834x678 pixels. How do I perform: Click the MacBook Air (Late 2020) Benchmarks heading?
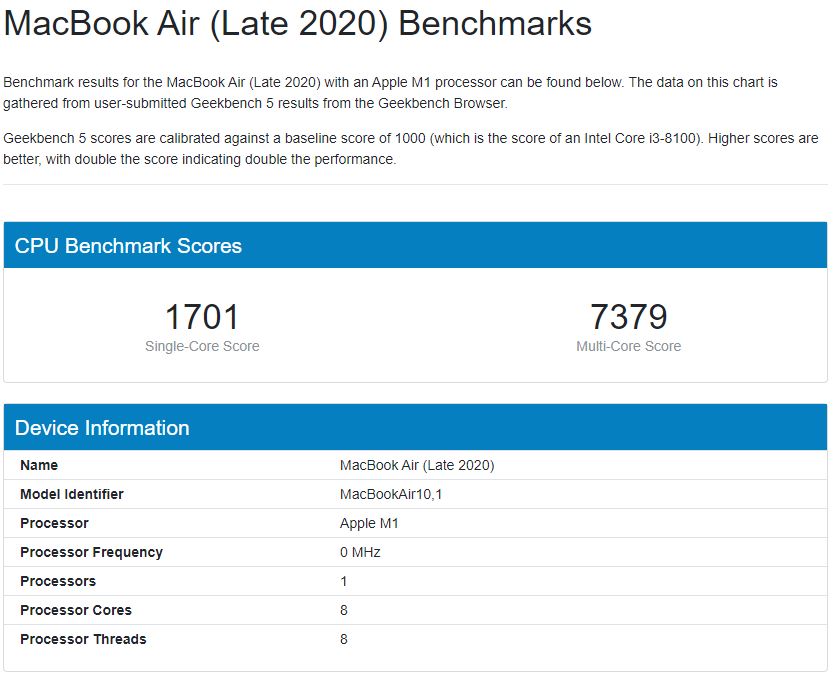(297, 24)
